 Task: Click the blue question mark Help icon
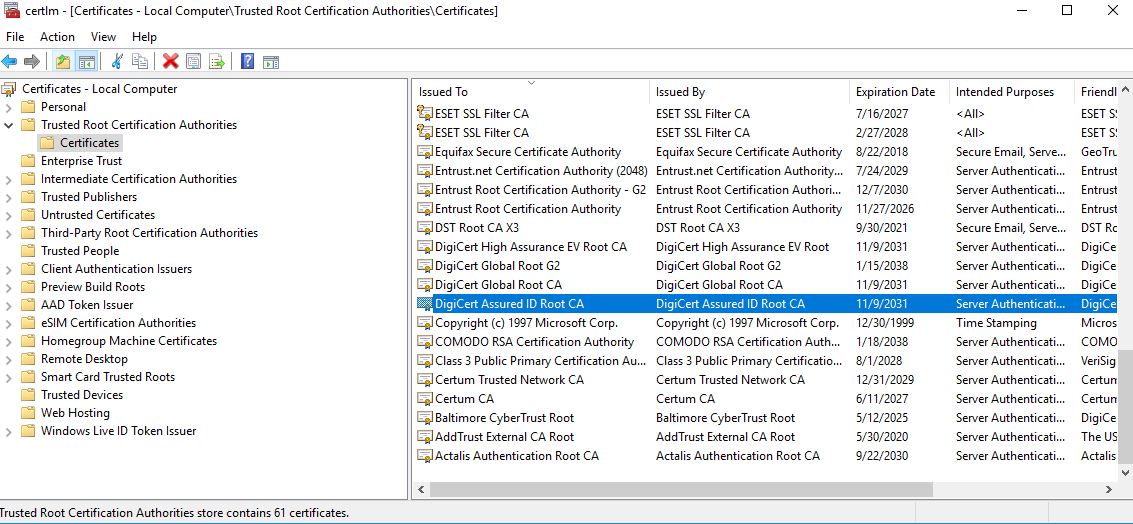247,62
